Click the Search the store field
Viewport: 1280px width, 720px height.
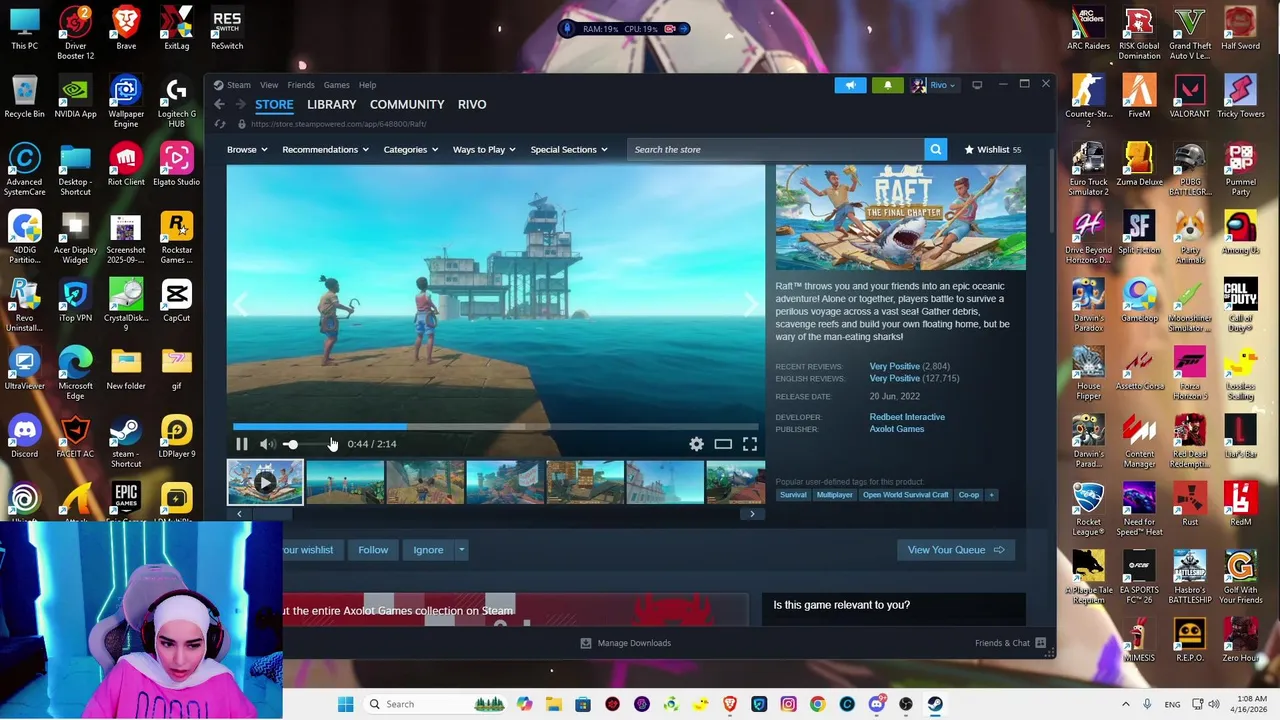coord(775,150)
